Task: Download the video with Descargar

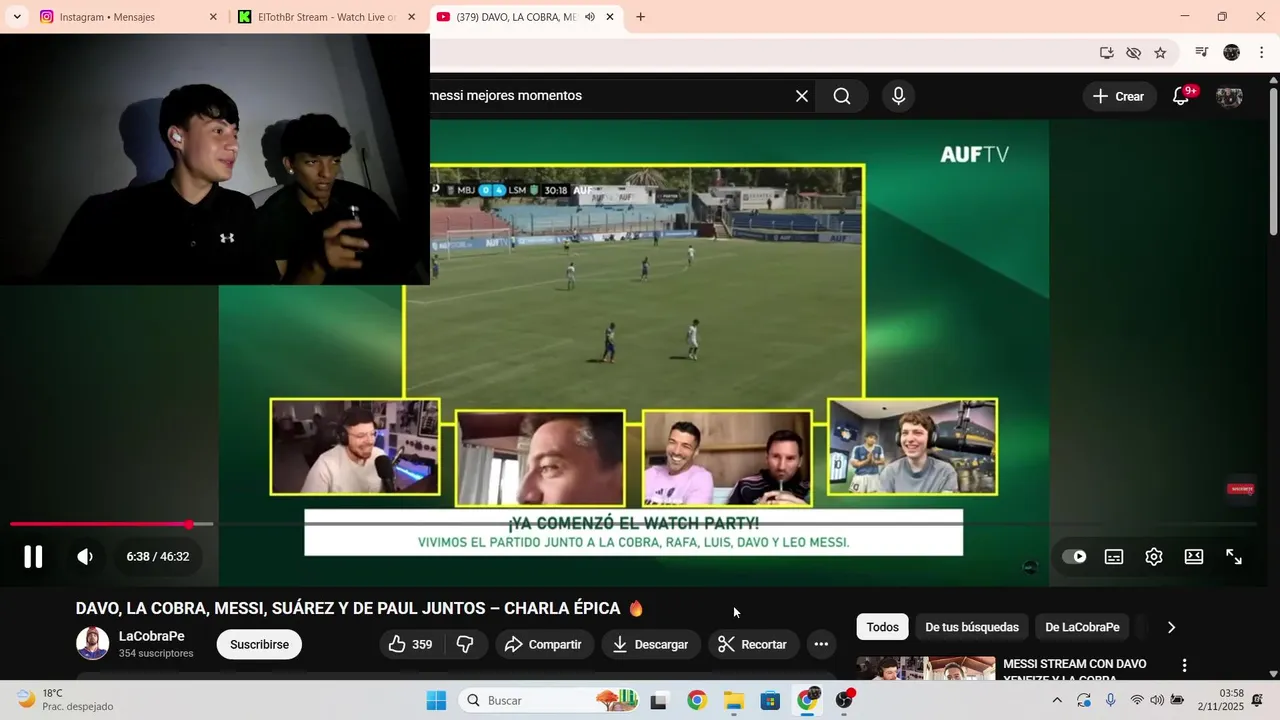Action: click(x=651, y=644)
